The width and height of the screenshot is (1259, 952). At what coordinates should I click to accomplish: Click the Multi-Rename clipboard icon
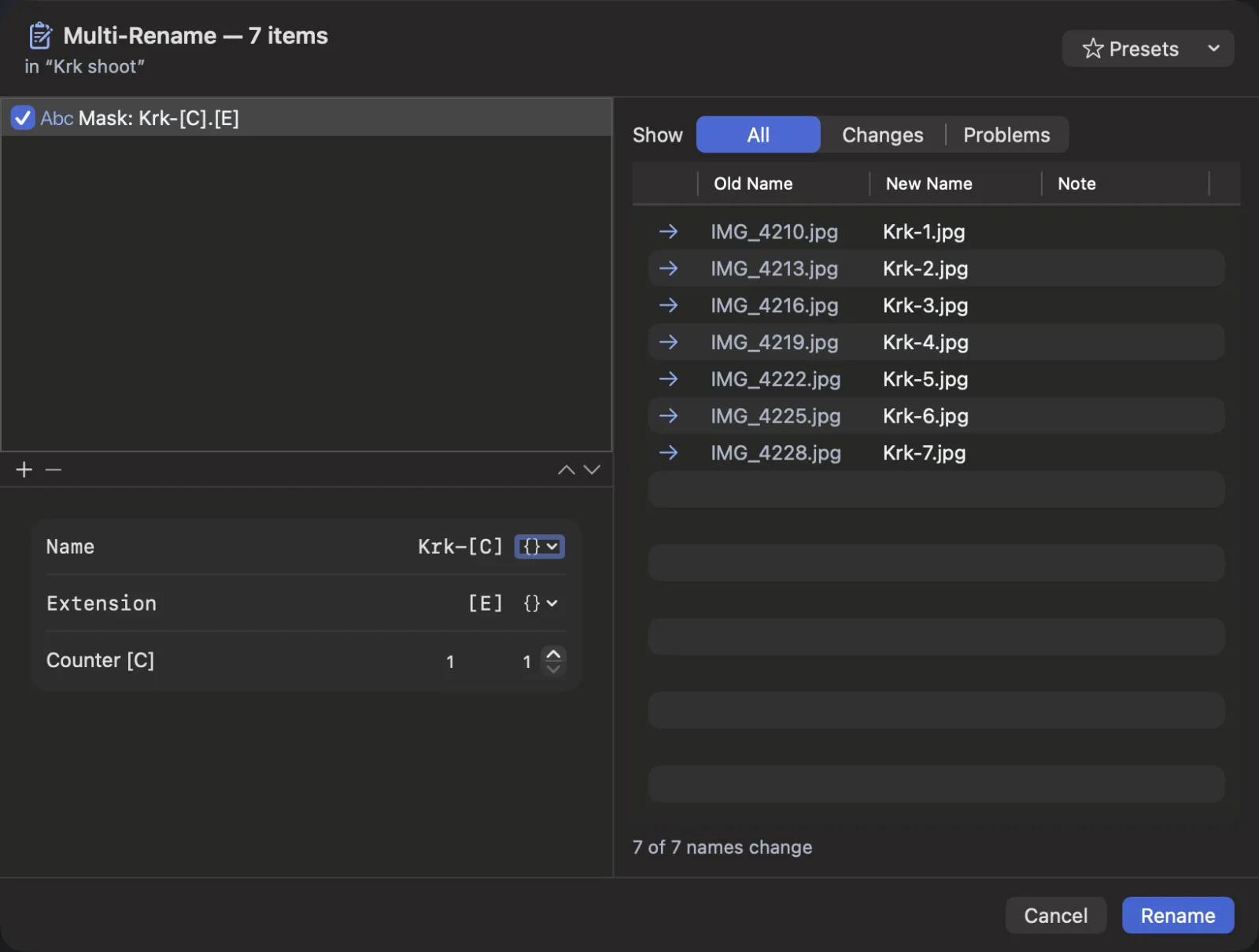click(40, 35)
